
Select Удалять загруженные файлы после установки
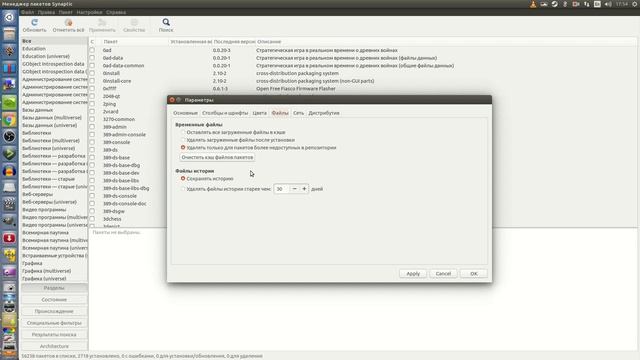(183, 140)
